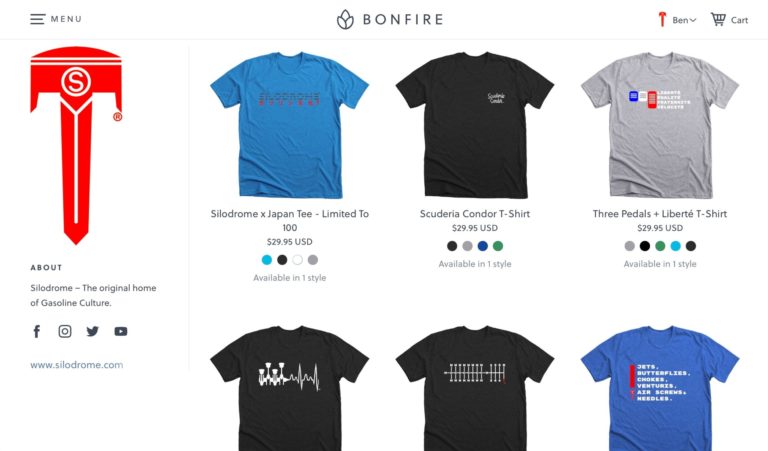Pick white swatch for Silodrome Japan Tee
768x451 pixels.
297,260
